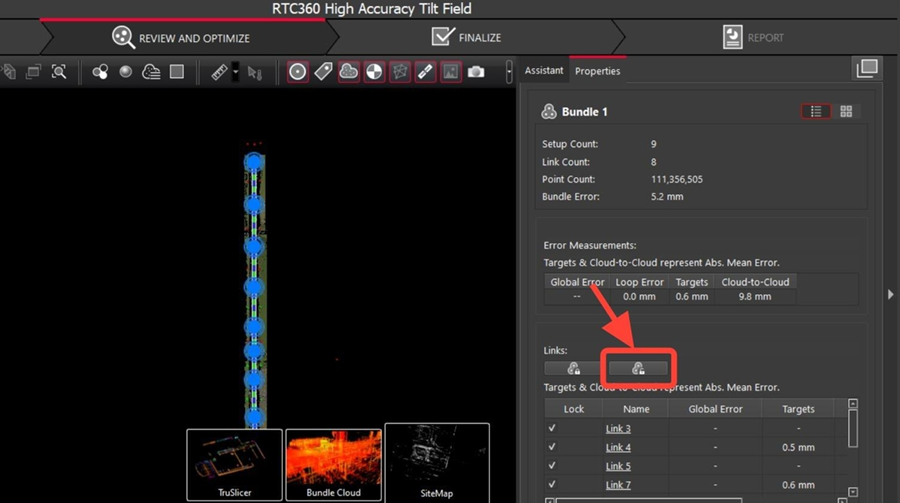Click the unlock all links button
This screenshot has height=503, width=900.
click(x=639, y=368)
